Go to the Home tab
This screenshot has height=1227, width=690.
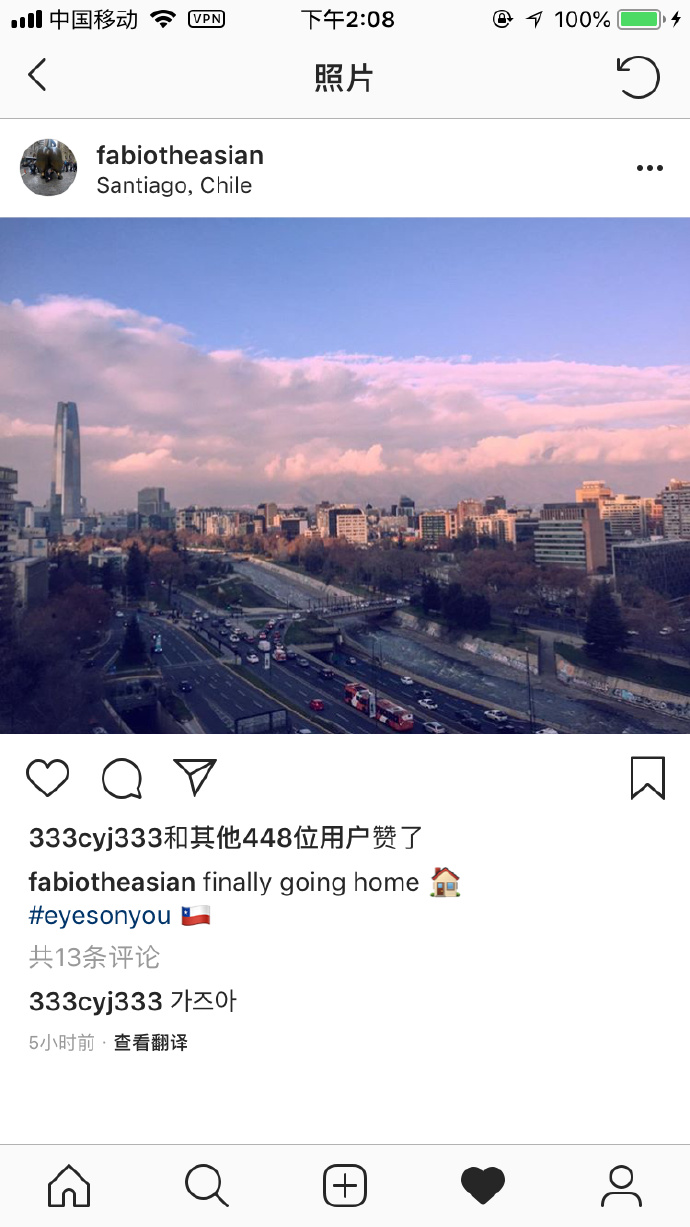[x=69, y=1186]
